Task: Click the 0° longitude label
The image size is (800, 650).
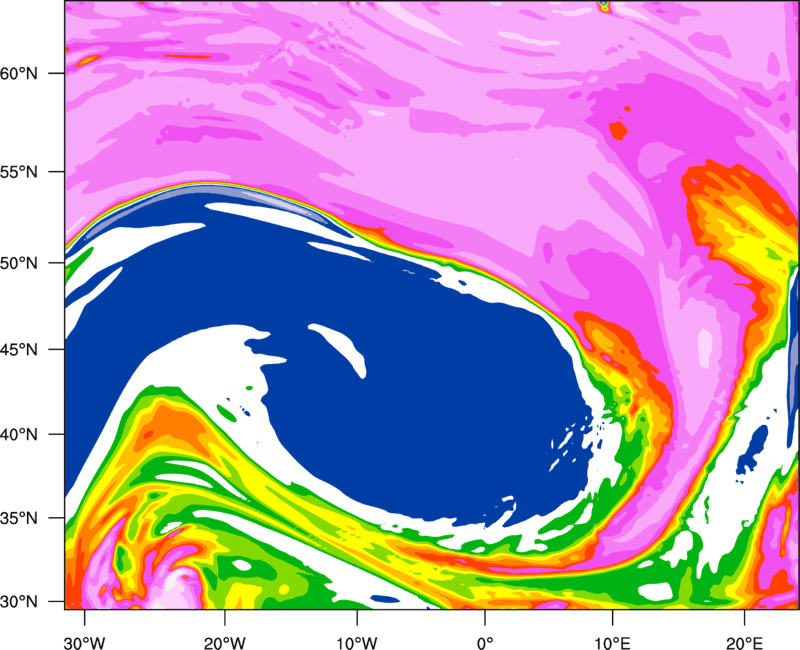Action: pos(485,643)
